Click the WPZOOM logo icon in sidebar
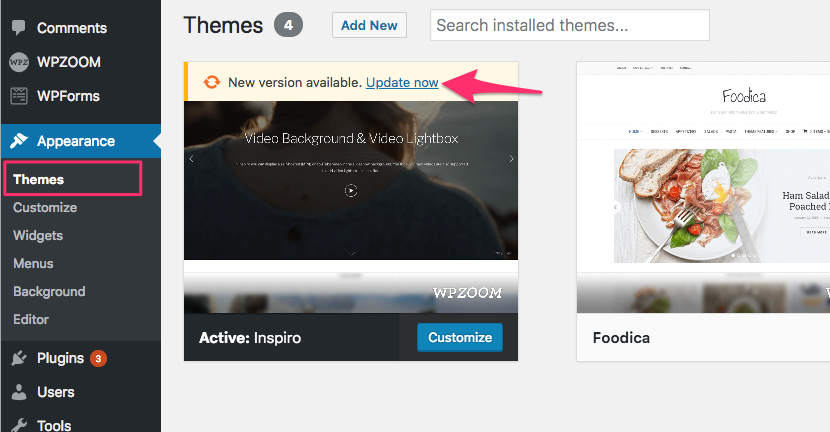This screenshot has width=830, height=432. (x=19, y=62)
